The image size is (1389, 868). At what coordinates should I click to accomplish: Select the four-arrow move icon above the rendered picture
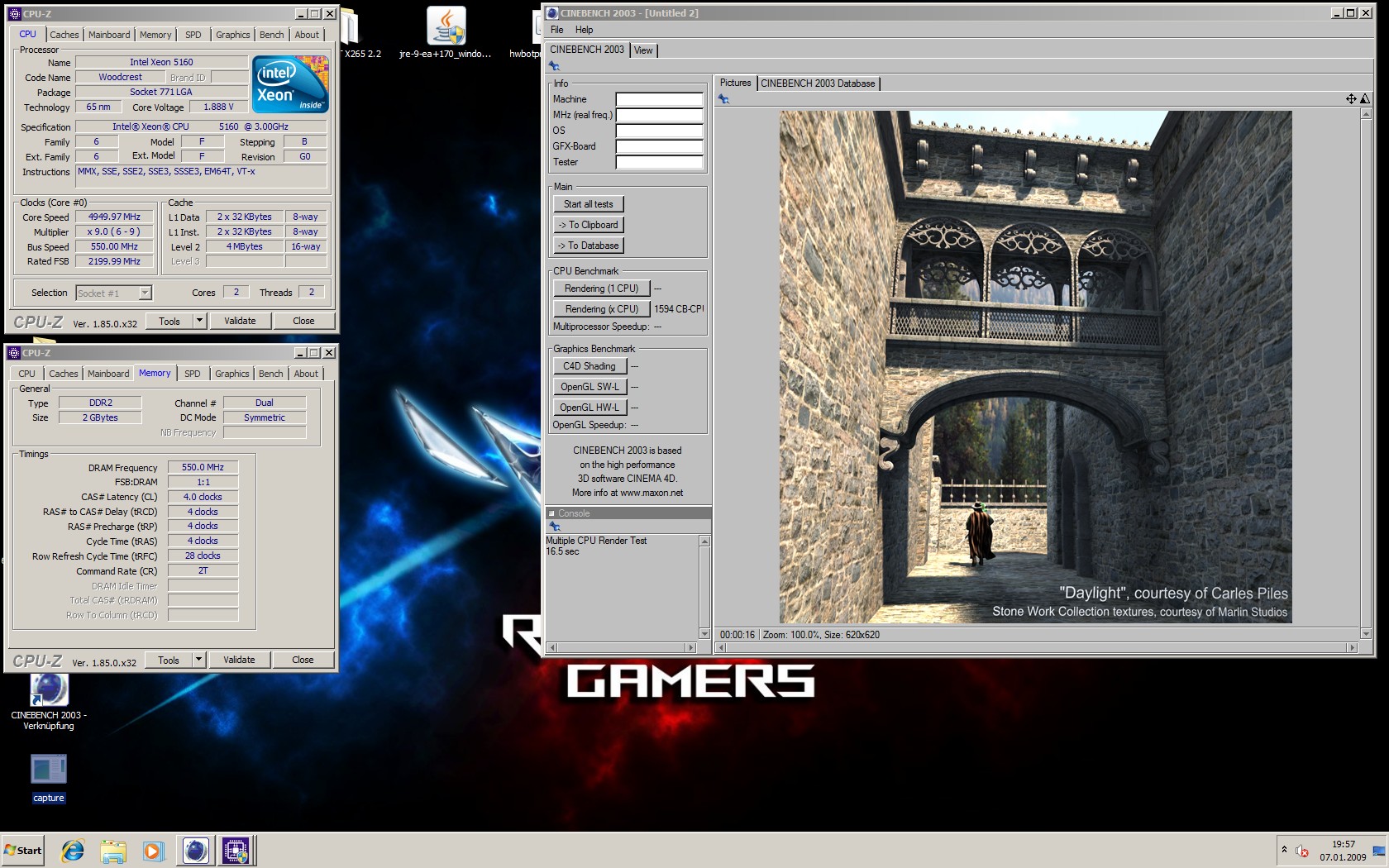click(1351, 99)
